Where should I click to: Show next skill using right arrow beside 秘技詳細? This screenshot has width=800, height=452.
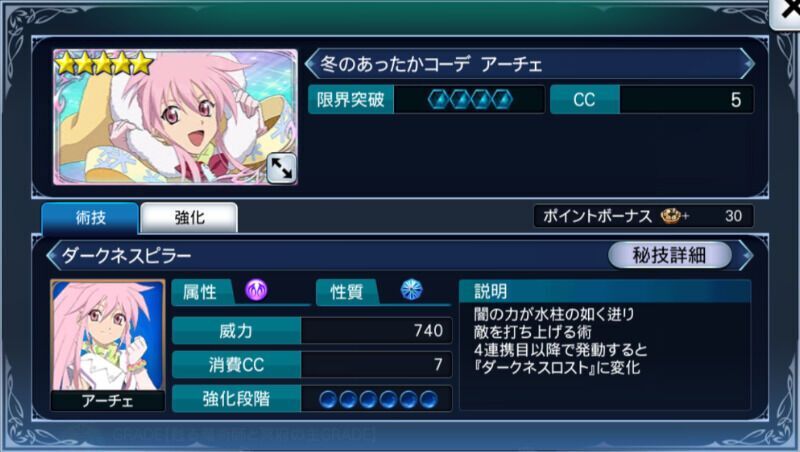pyautogui.click(x=745, y=255)
